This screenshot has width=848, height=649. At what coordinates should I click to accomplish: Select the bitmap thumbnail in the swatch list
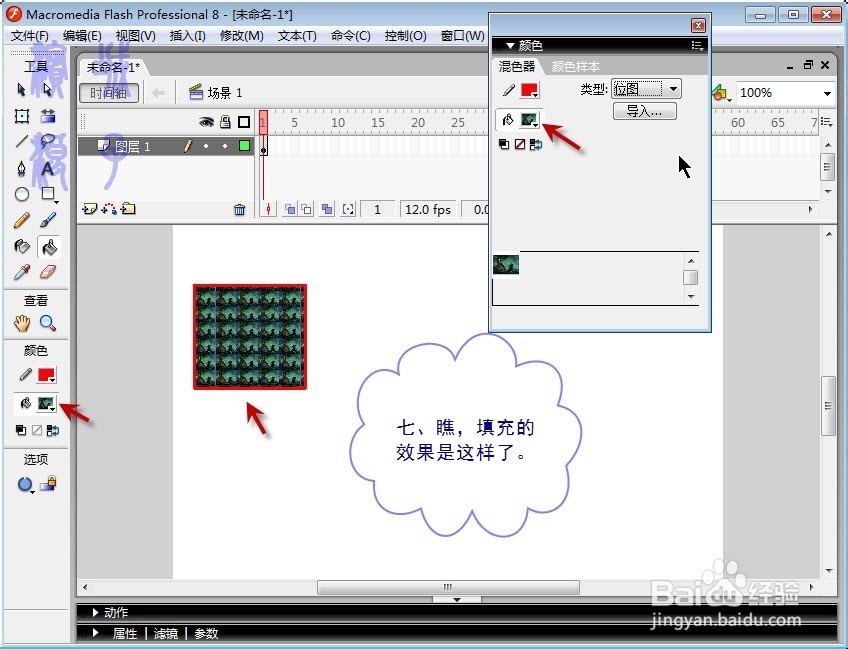505,263
